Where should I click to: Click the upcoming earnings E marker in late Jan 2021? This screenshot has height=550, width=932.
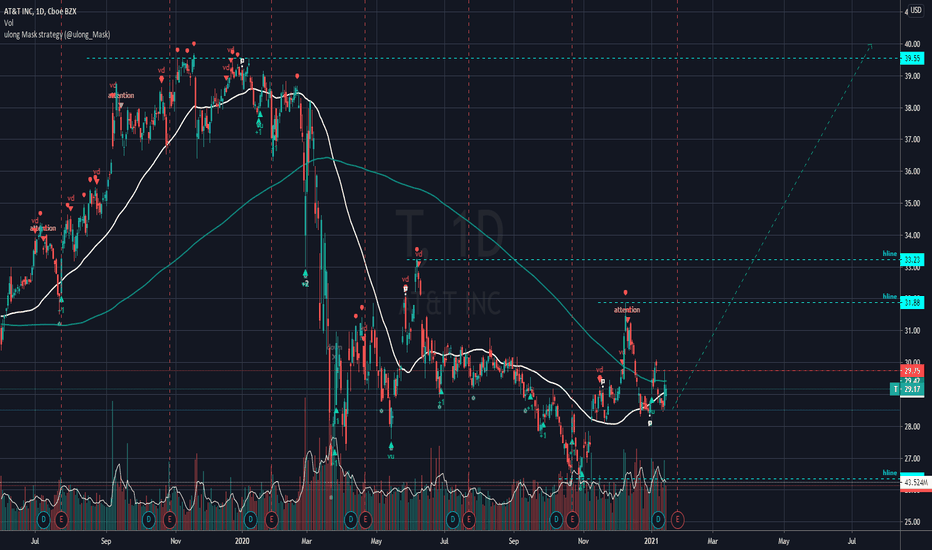[677, 520]
